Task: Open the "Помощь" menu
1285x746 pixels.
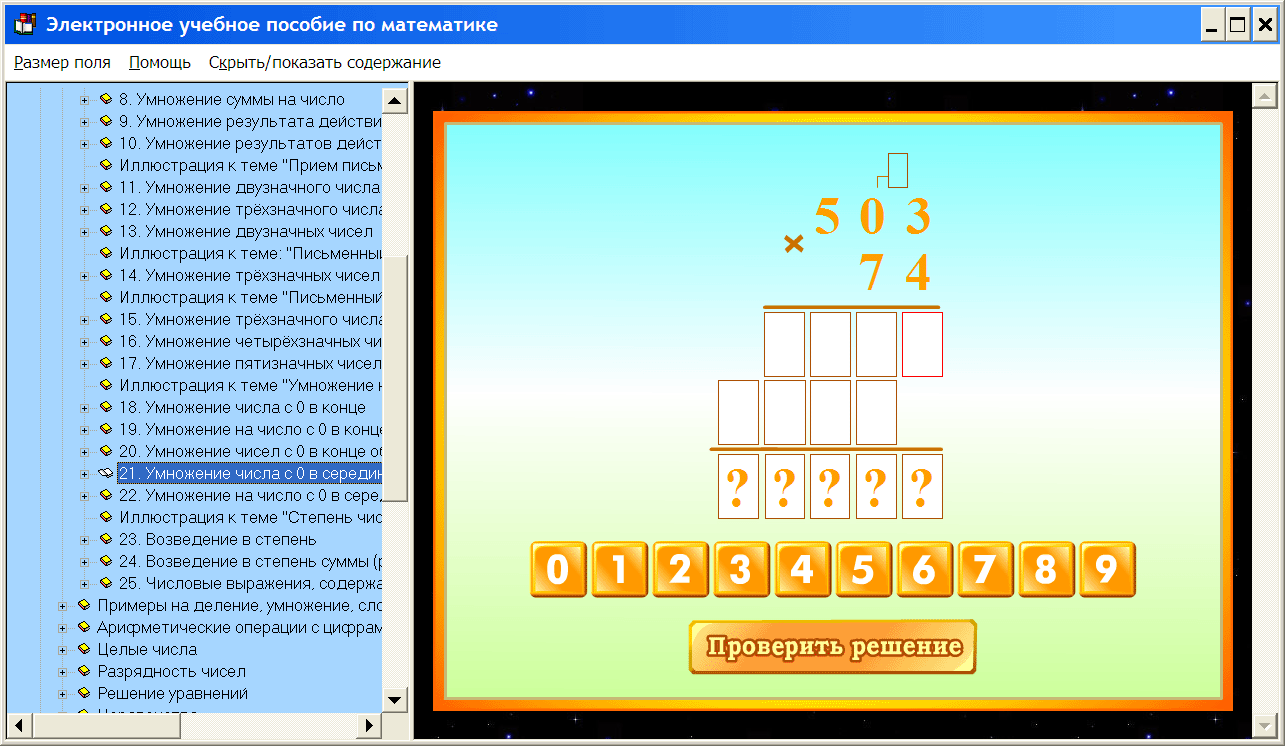Action: pyautogui.click(x=160, y=63)
